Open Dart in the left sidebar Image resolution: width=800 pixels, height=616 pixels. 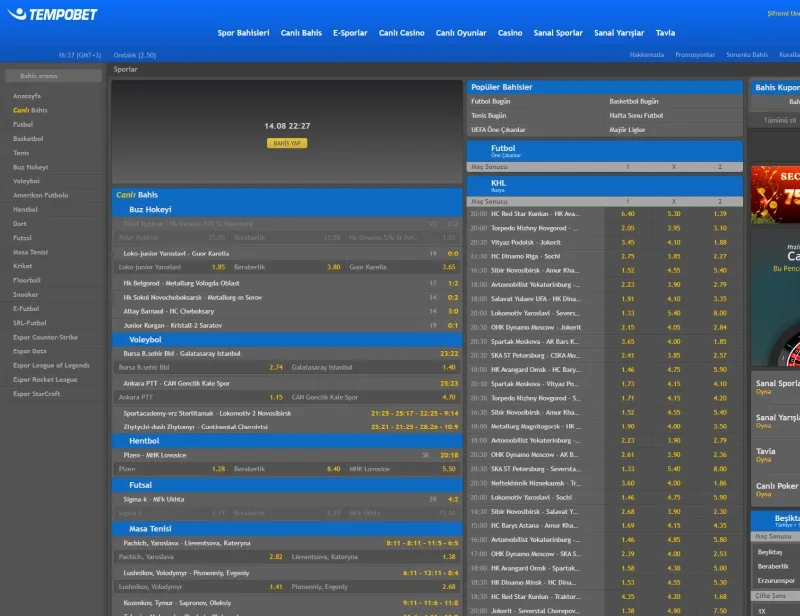(19, 224)
